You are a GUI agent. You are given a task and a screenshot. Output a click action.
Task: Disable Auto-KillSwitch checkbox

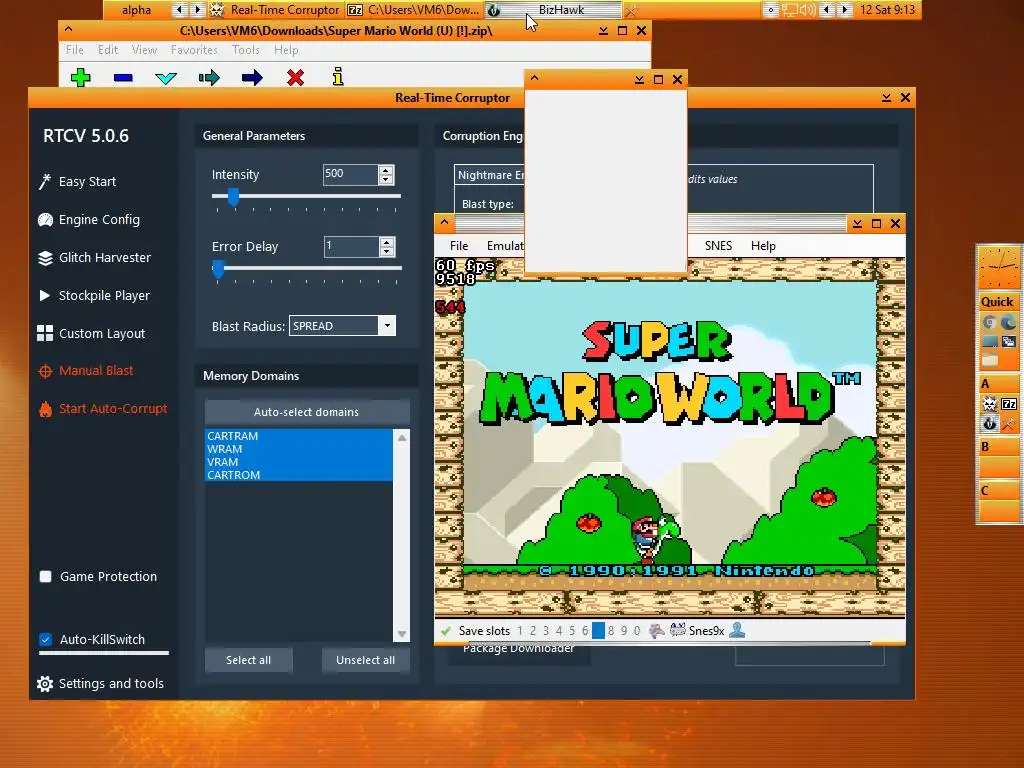pyautogui.click(x=46, y=639)
